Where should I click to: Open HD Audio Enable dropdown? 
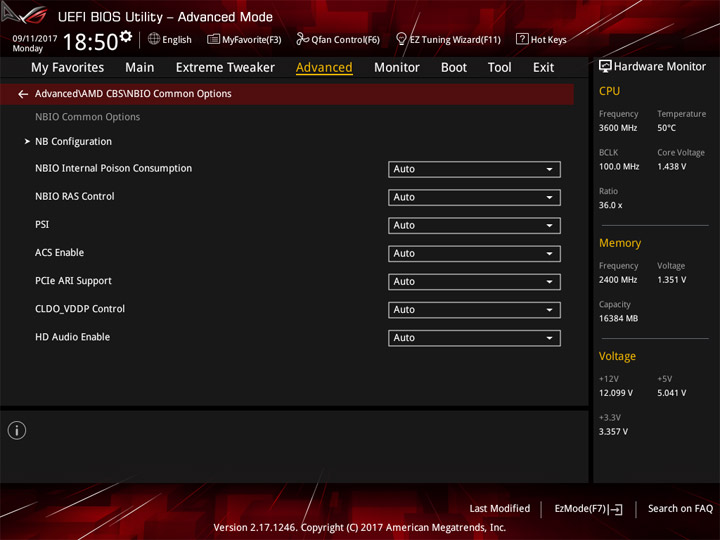click(474, 338)
